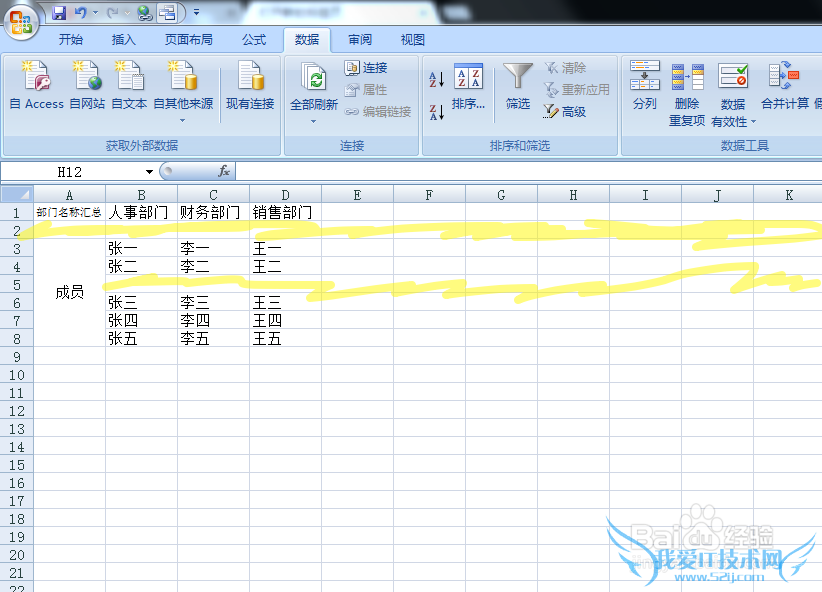Screen dimensions: 822x592
Task: Save the workbook with floppy icon
Action: click(x=59, y=13)
